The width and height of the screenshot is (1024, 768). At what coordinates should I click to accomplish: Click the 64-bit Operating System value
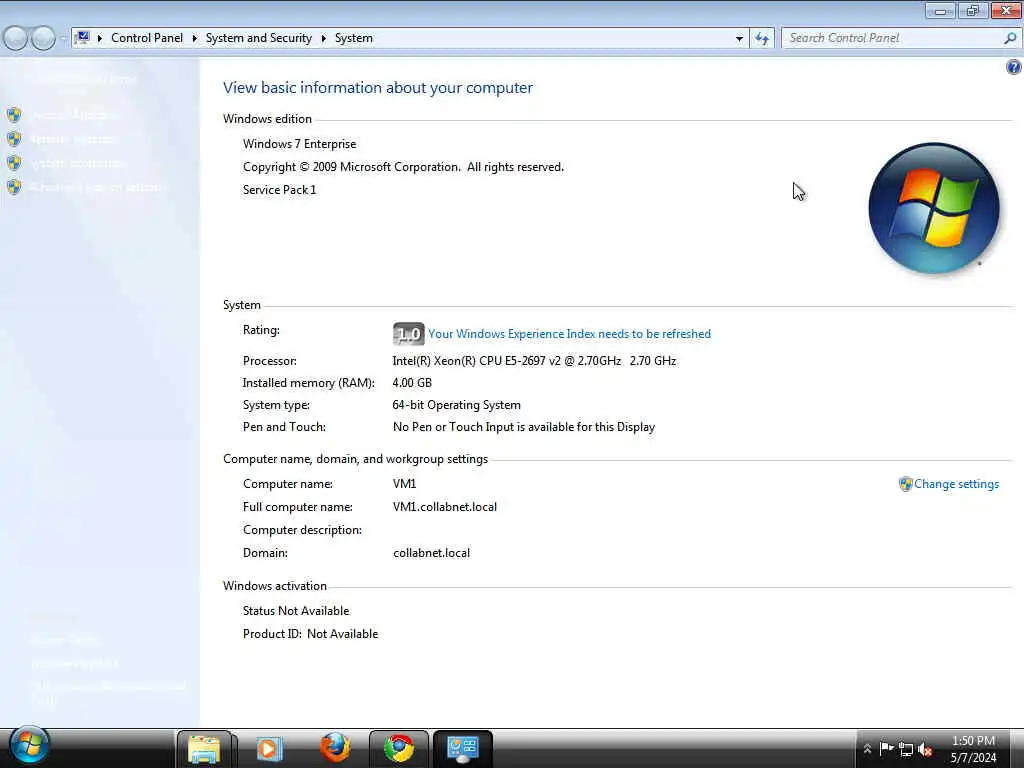point(456,405)
